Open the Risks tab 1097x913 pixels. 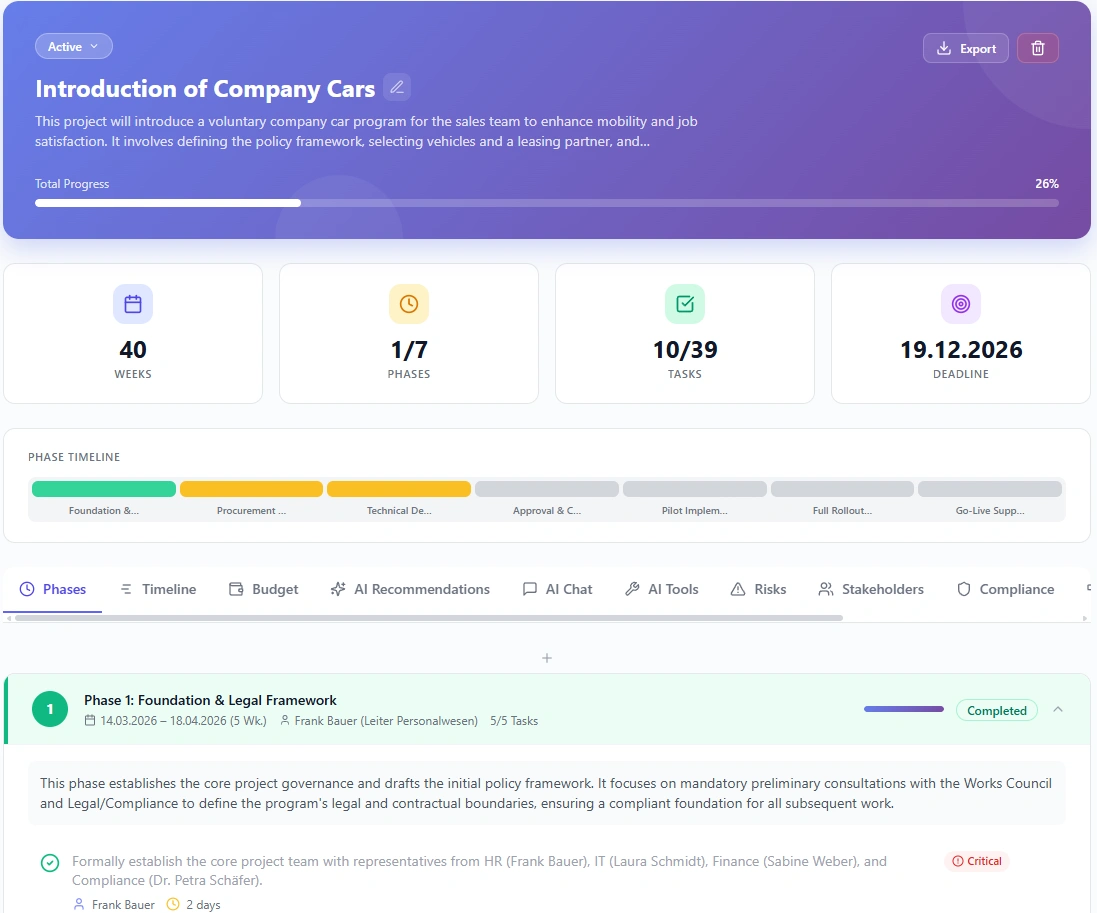(x=758, y=589)
